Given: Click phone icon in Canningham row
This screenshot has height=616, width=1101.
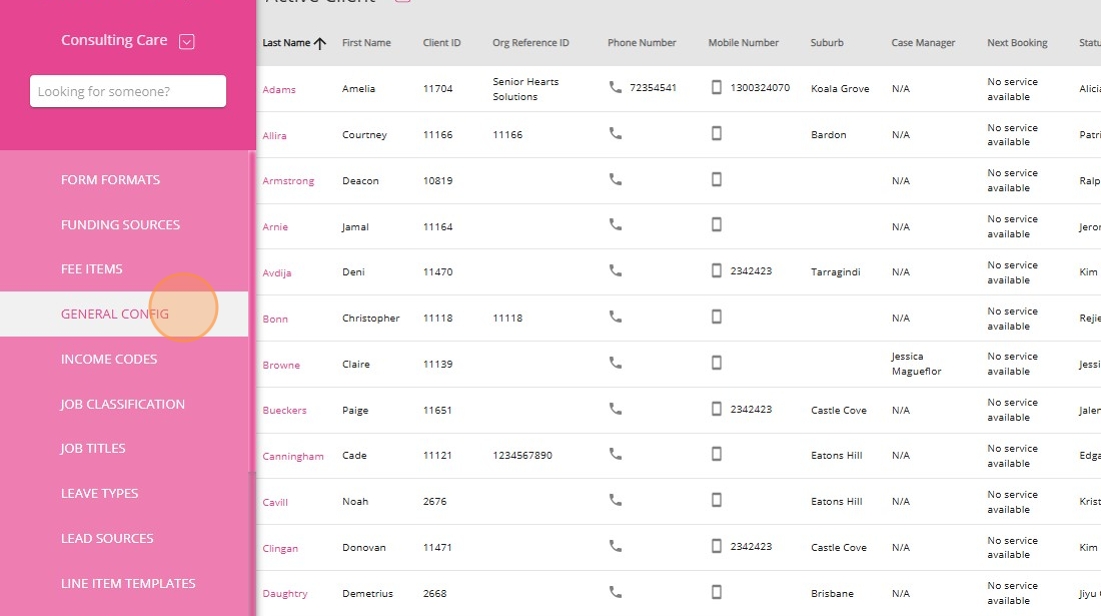Looking at the screenshot, I should (615, 454).
